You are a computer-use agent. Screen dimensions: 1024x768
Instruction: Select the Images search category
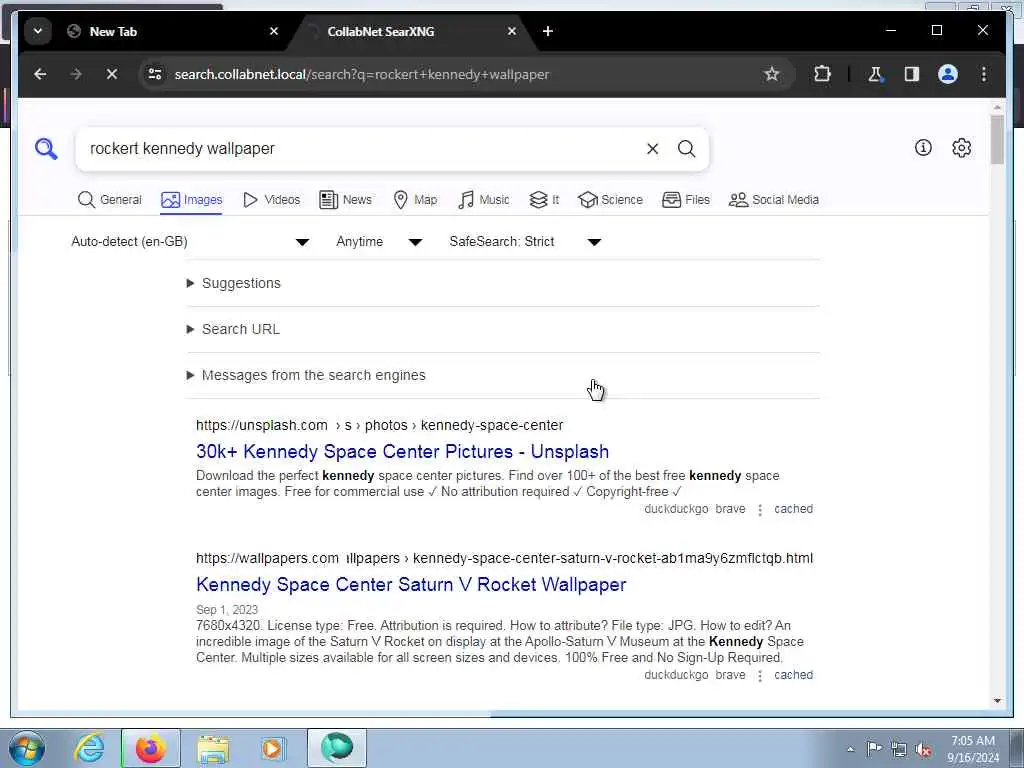point(191,200)
